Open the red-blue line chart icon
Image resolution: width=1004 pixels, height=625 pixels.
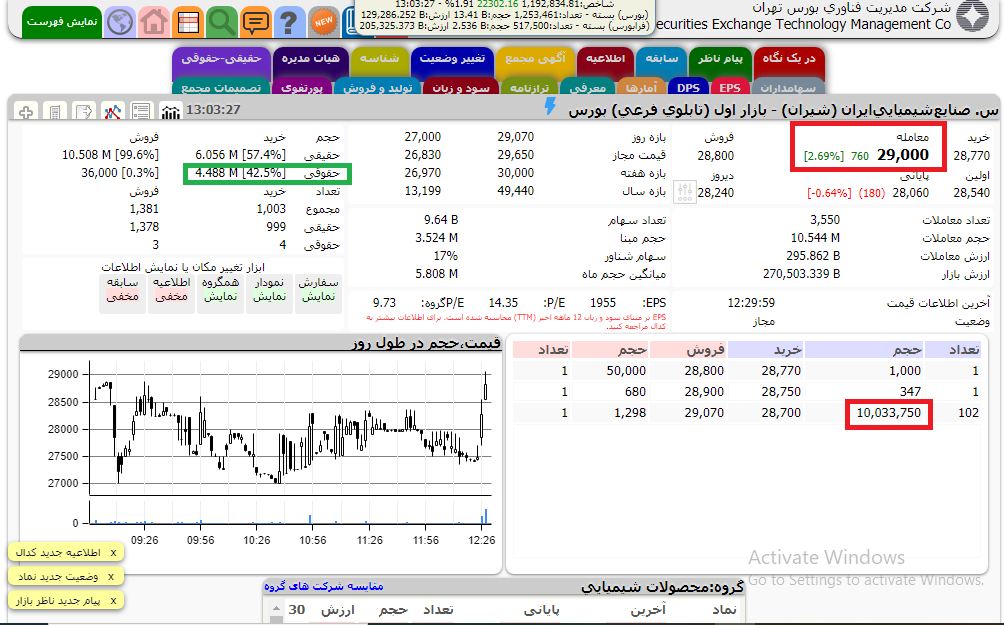[x=112, y=112]
